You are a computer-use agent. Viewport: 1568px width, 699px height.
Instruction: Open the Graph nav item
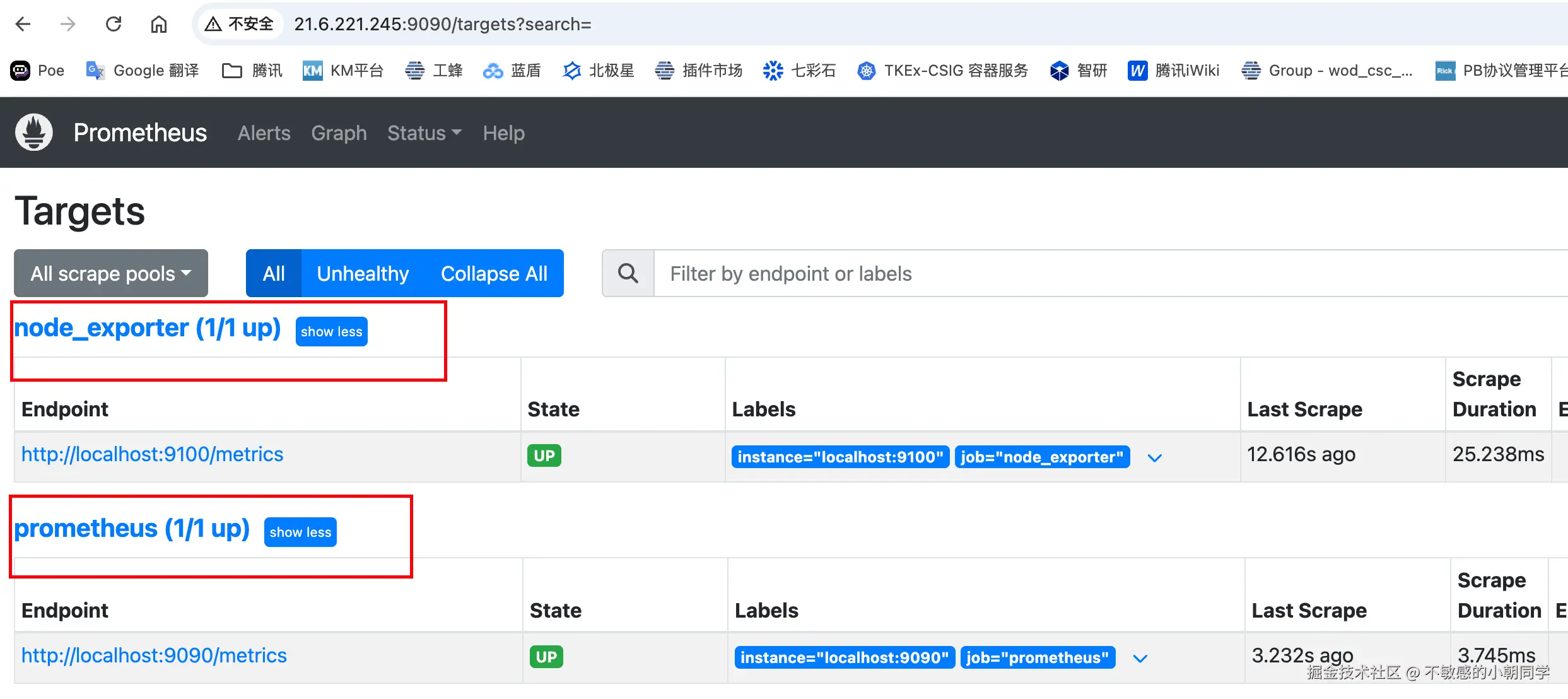click(339, 133)
